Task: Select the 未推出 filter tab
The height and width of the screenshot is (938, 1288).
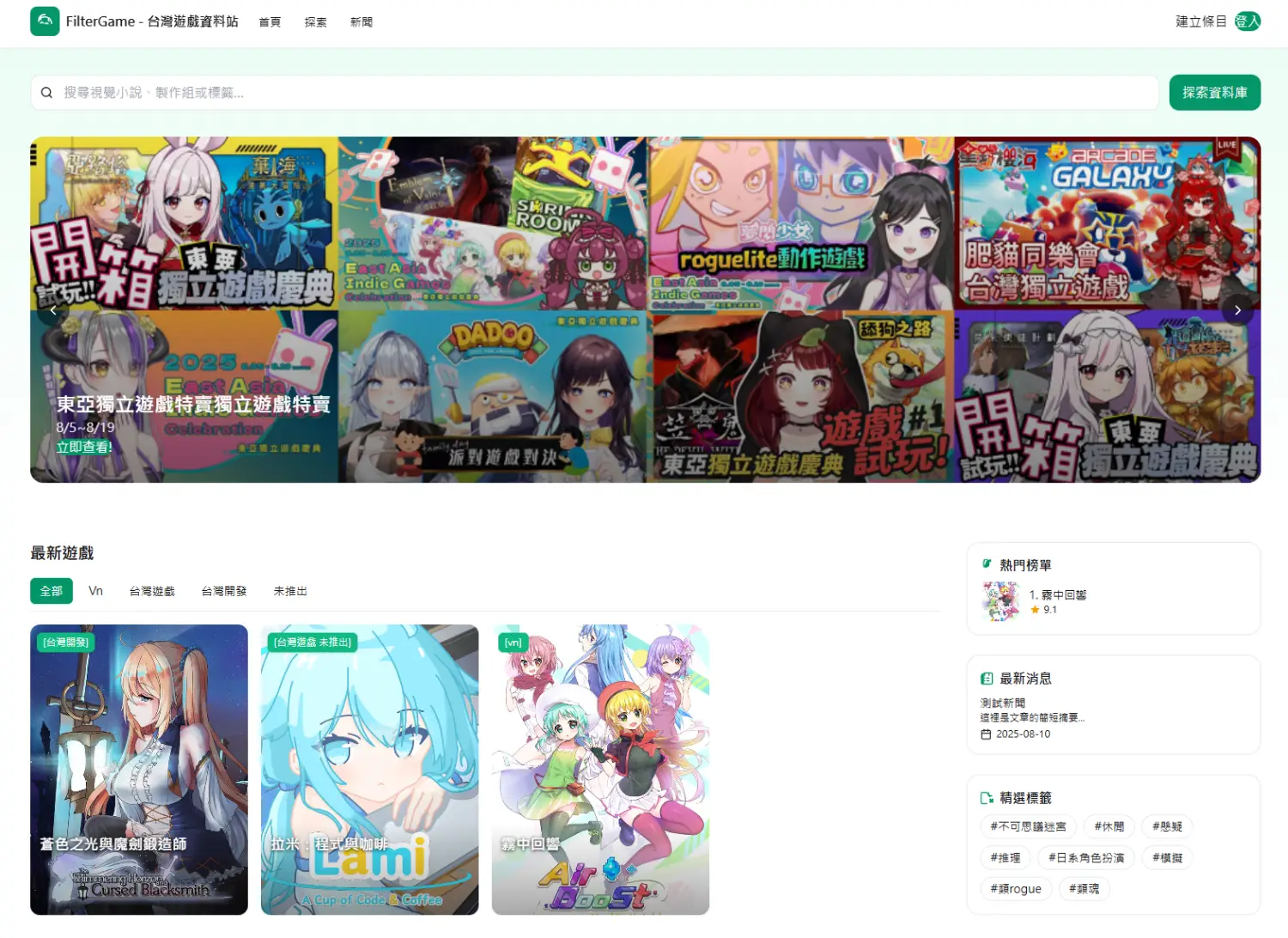Action: click(290, 591)
